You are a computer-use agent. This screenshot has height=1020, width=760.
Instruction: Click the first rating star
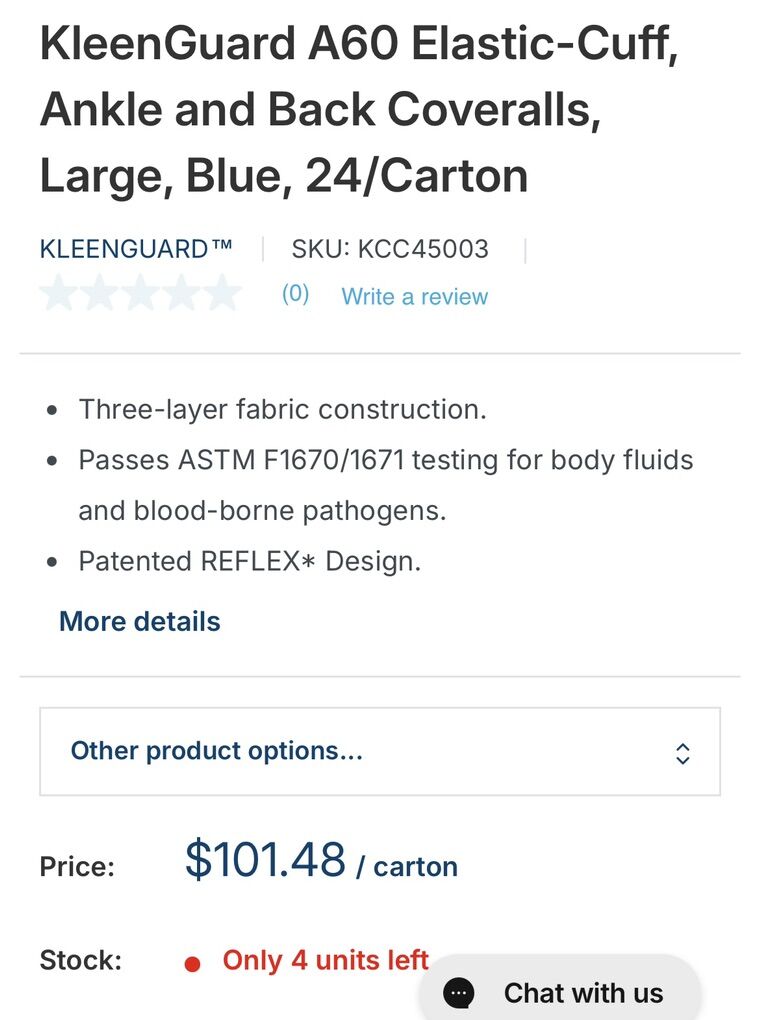point(59,294)
